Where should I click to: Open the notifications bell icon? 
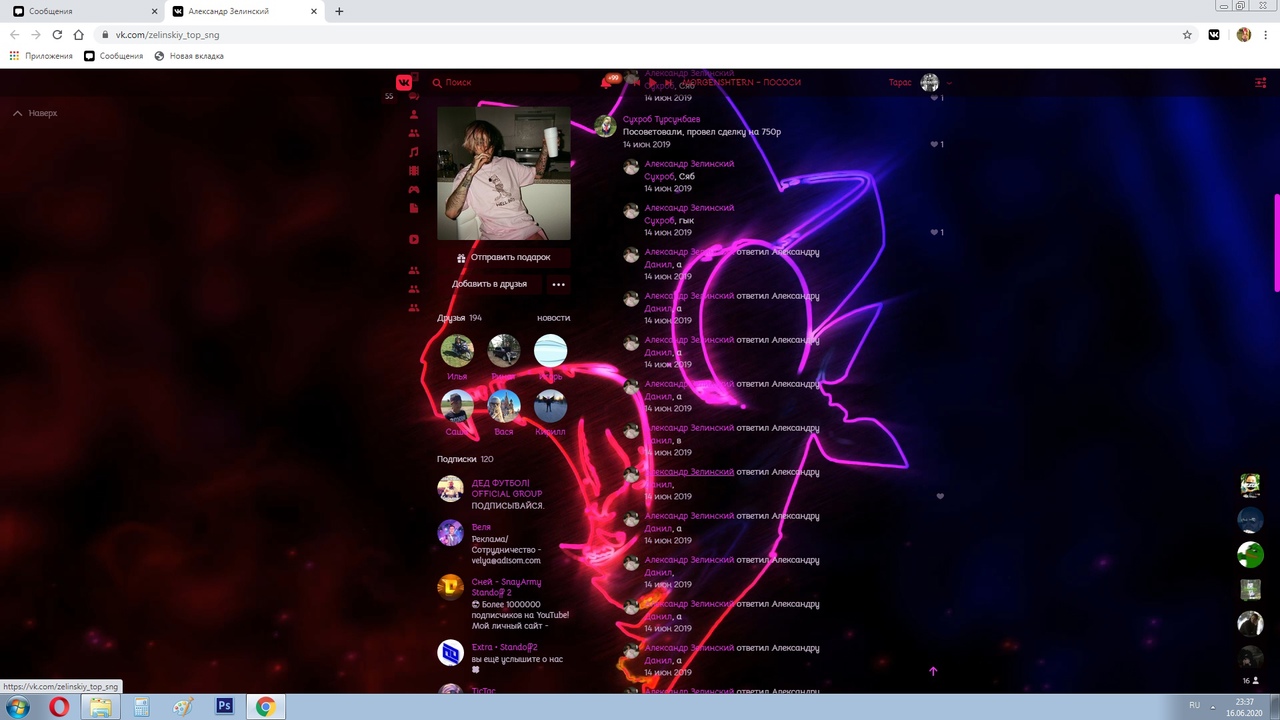tap(606, 83)
